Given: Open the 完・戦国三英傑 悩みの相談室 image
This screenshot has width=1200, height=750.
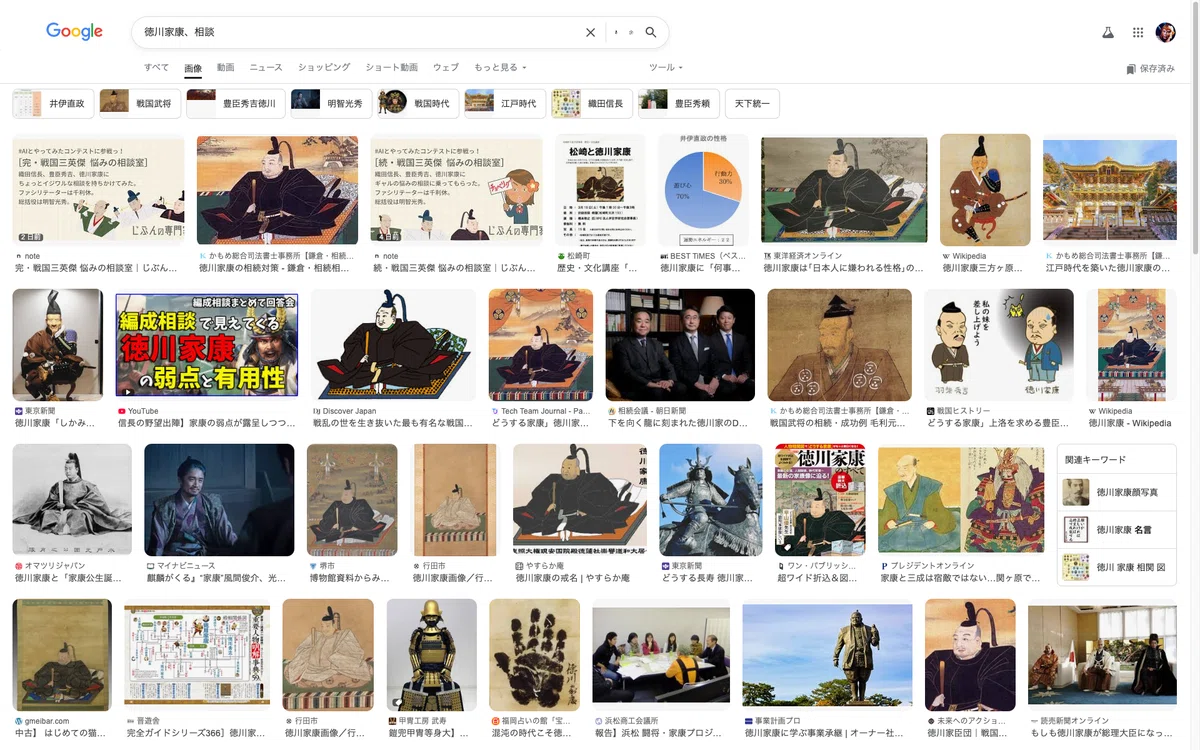Looking at the screenshot, I should coord(98,190).
